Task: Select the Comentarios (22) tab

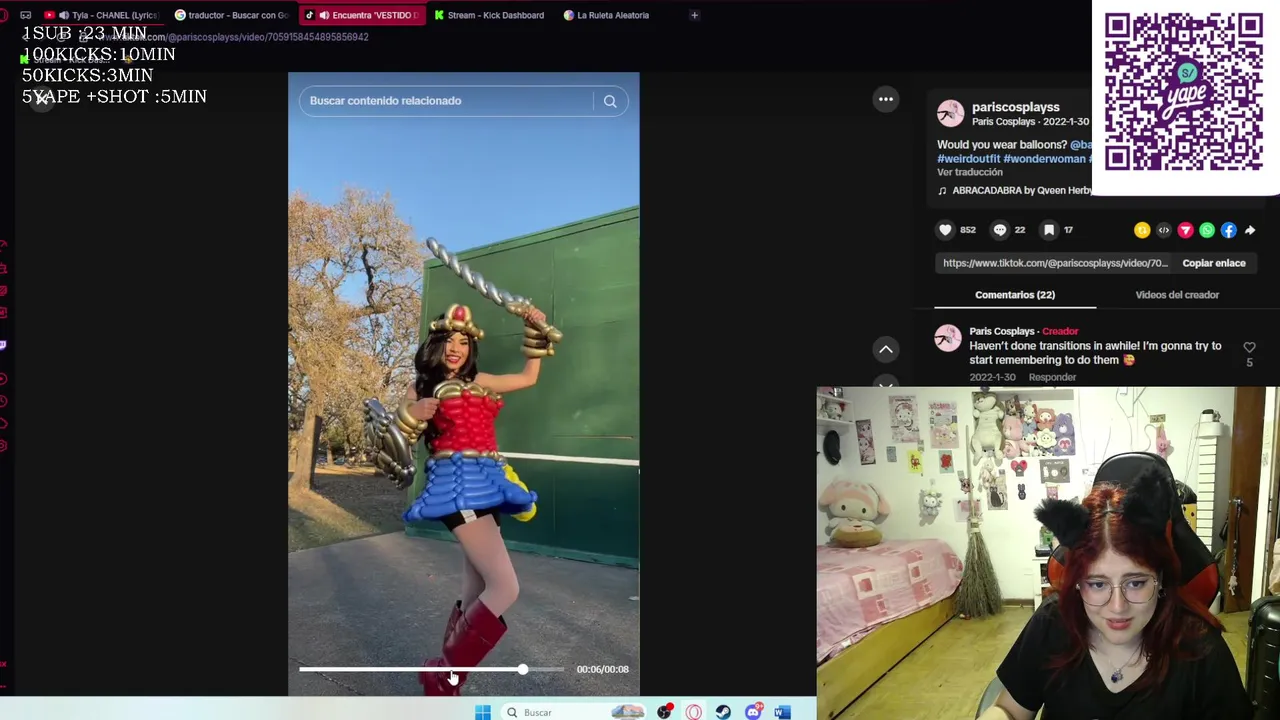Action: [1015, 295]
